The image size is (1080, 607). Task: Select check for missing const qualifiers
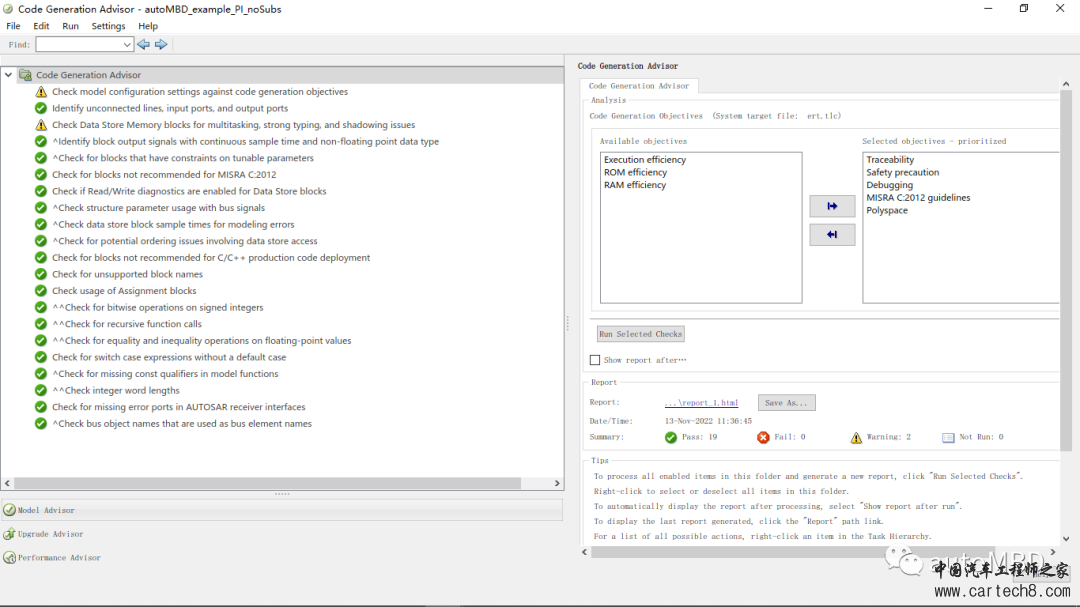(165, 373)
